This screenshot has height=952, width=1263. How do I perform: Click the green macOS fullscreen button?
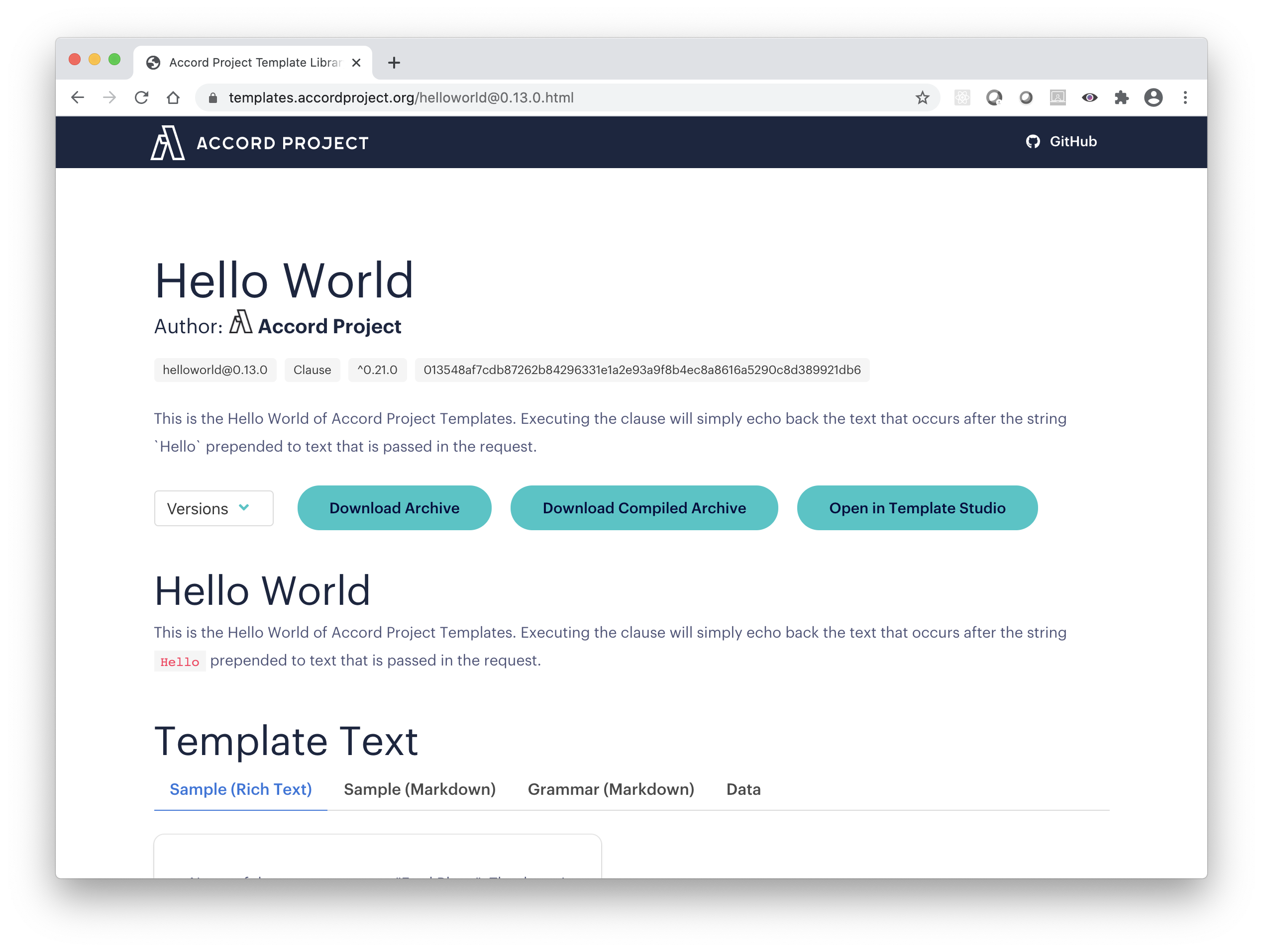[115, 59]
